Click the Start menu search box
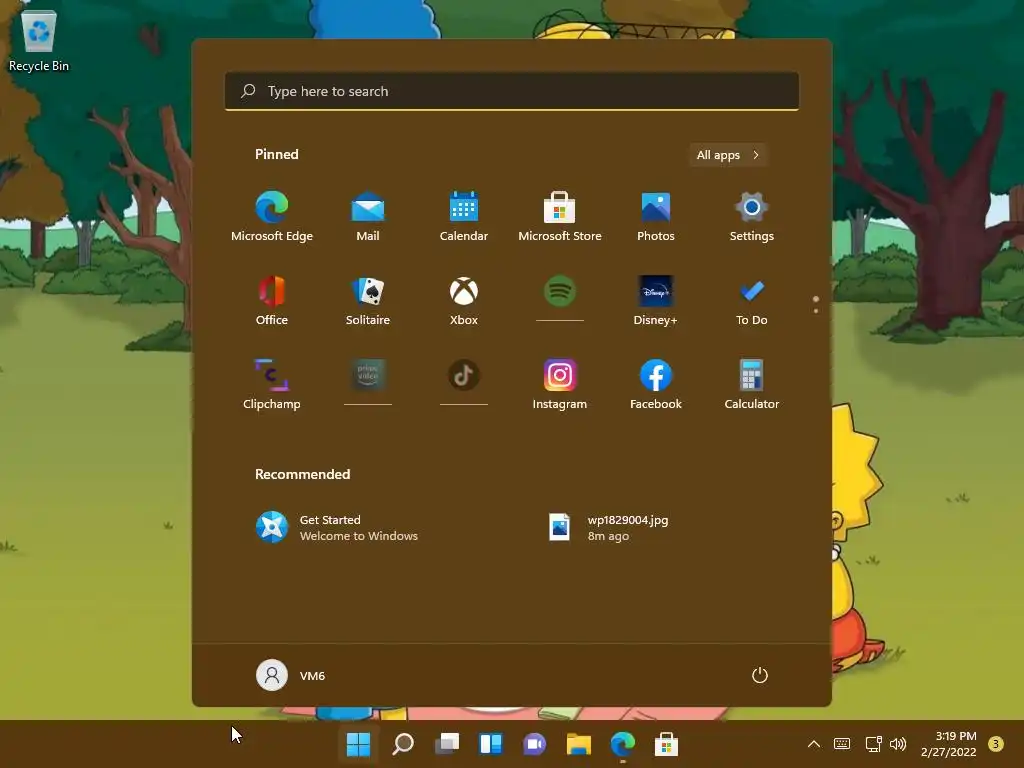The image size is (1024, 768). coord(511,91)
